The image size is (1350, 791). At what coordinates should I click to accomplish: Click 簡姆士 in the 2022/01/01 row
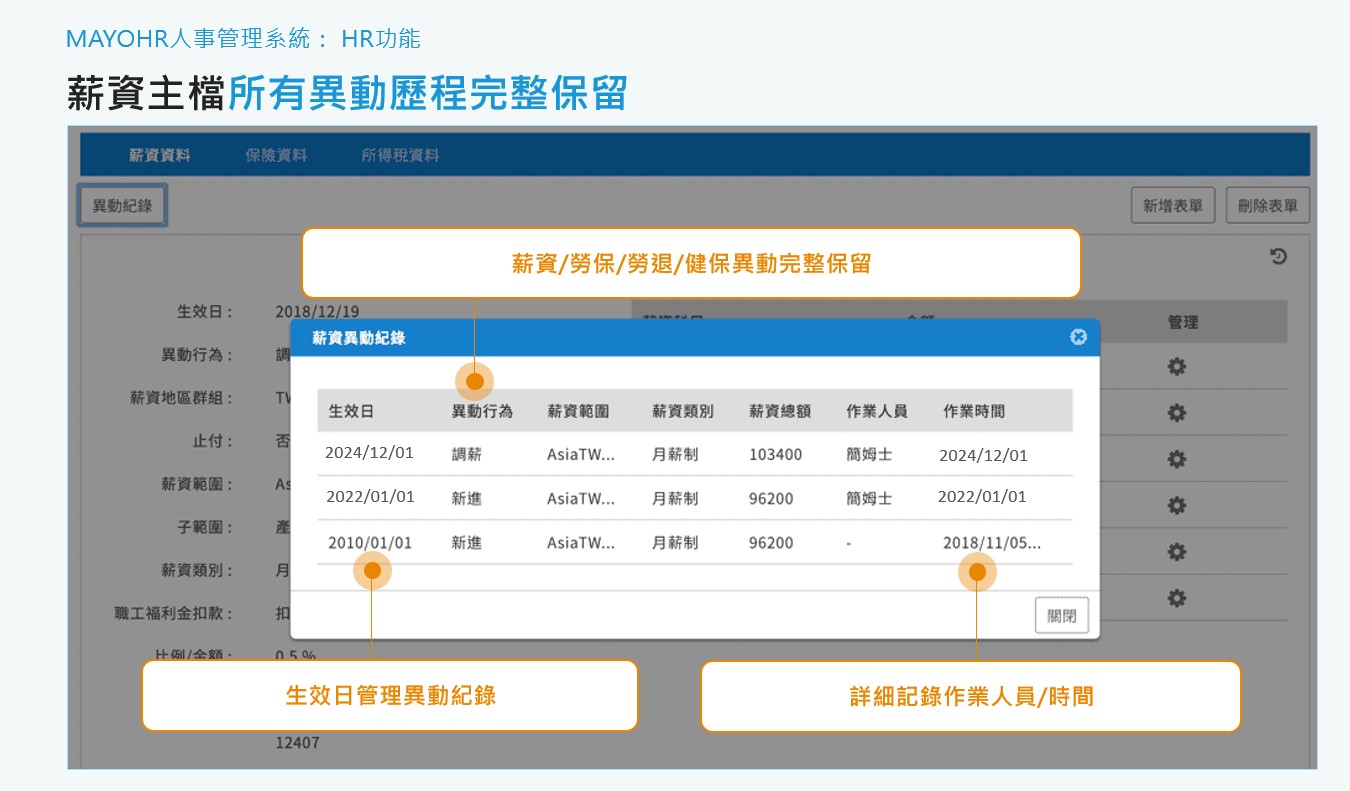tap(869, 498)
